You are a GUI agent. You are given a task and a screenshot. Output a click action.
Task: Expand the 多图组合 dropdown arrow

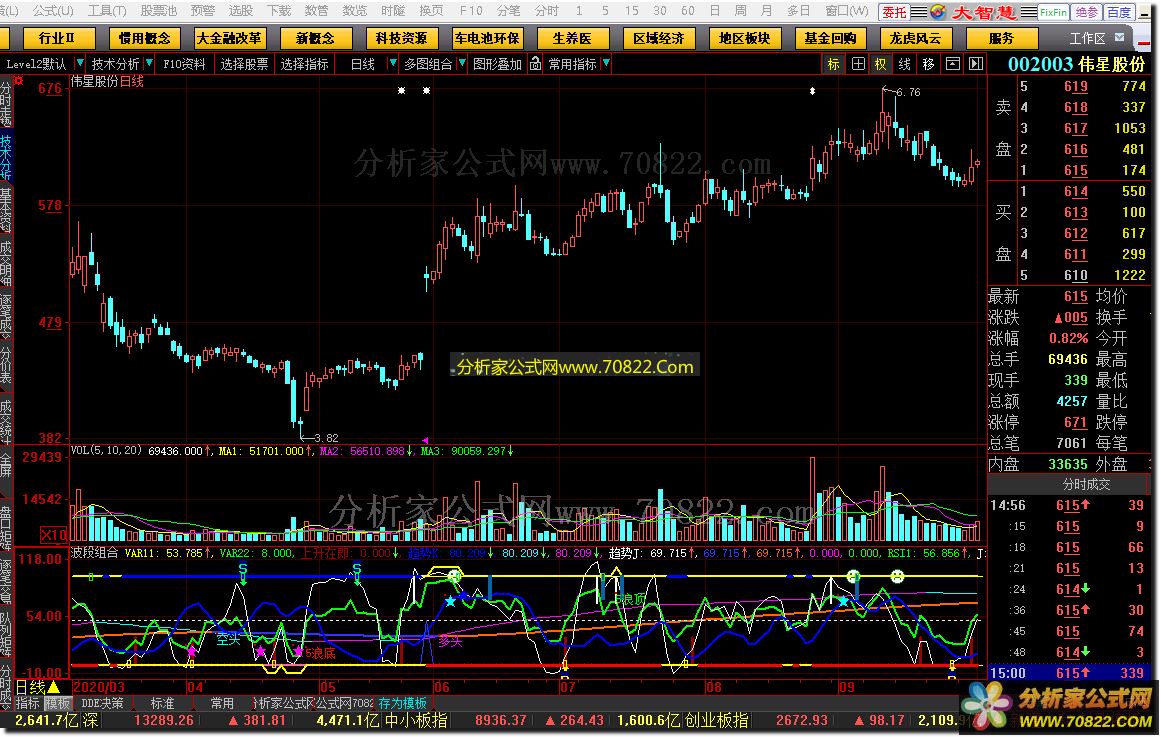coord(462,64)
